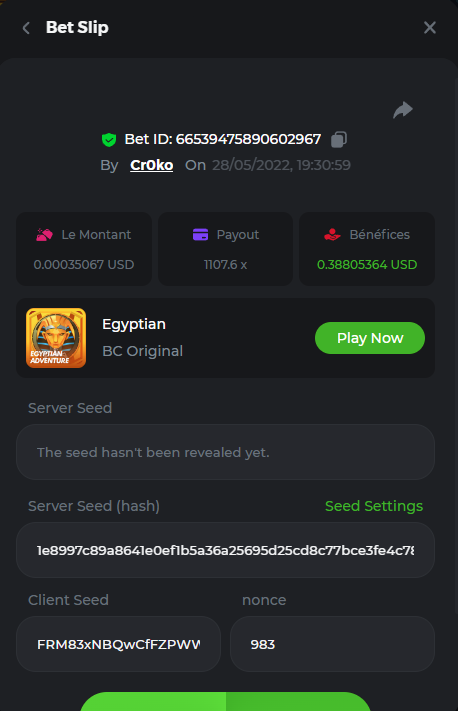Close the Bet Slip panel
Viewport: 458px width, 711px height.
pos(429,28)
